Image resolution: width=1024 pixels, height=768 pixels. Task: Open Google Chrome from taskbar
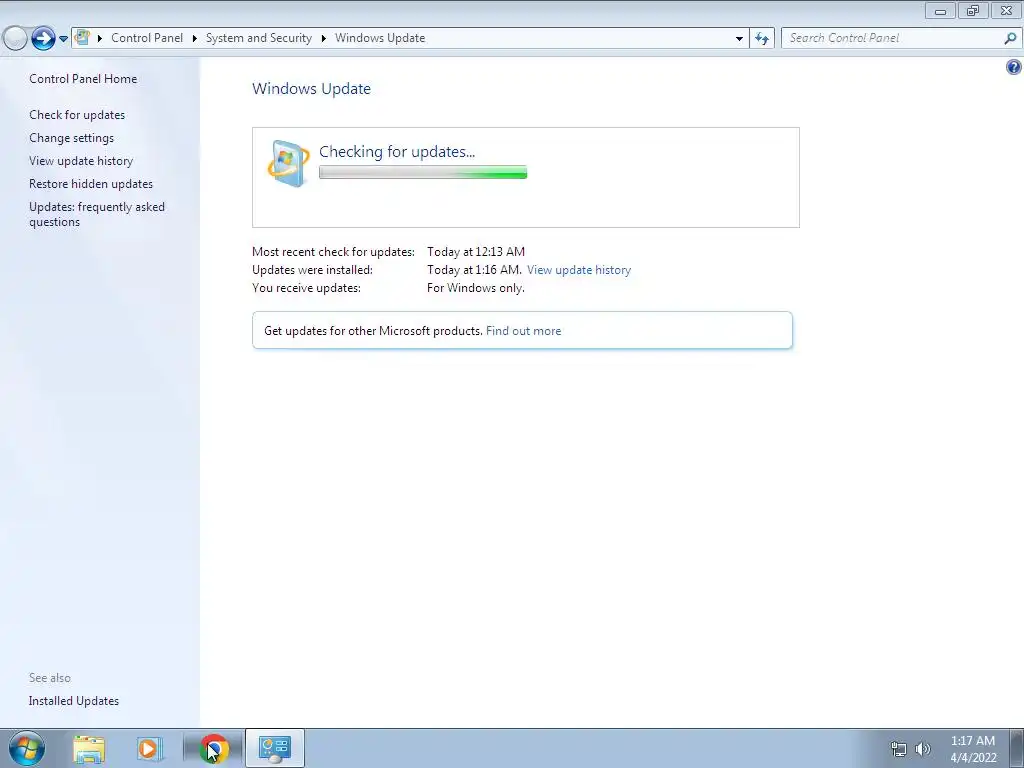pos(214,748)
